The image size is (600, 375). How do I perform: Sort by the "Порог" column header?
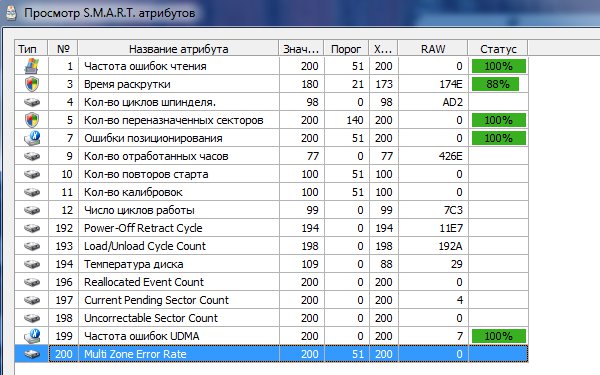pos(346,49)
